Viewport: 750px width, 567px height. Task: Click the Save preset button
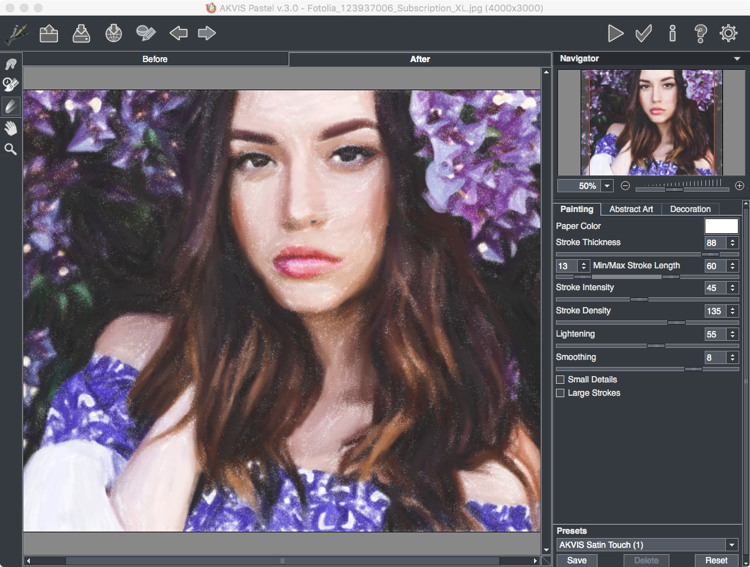(576, 560)
